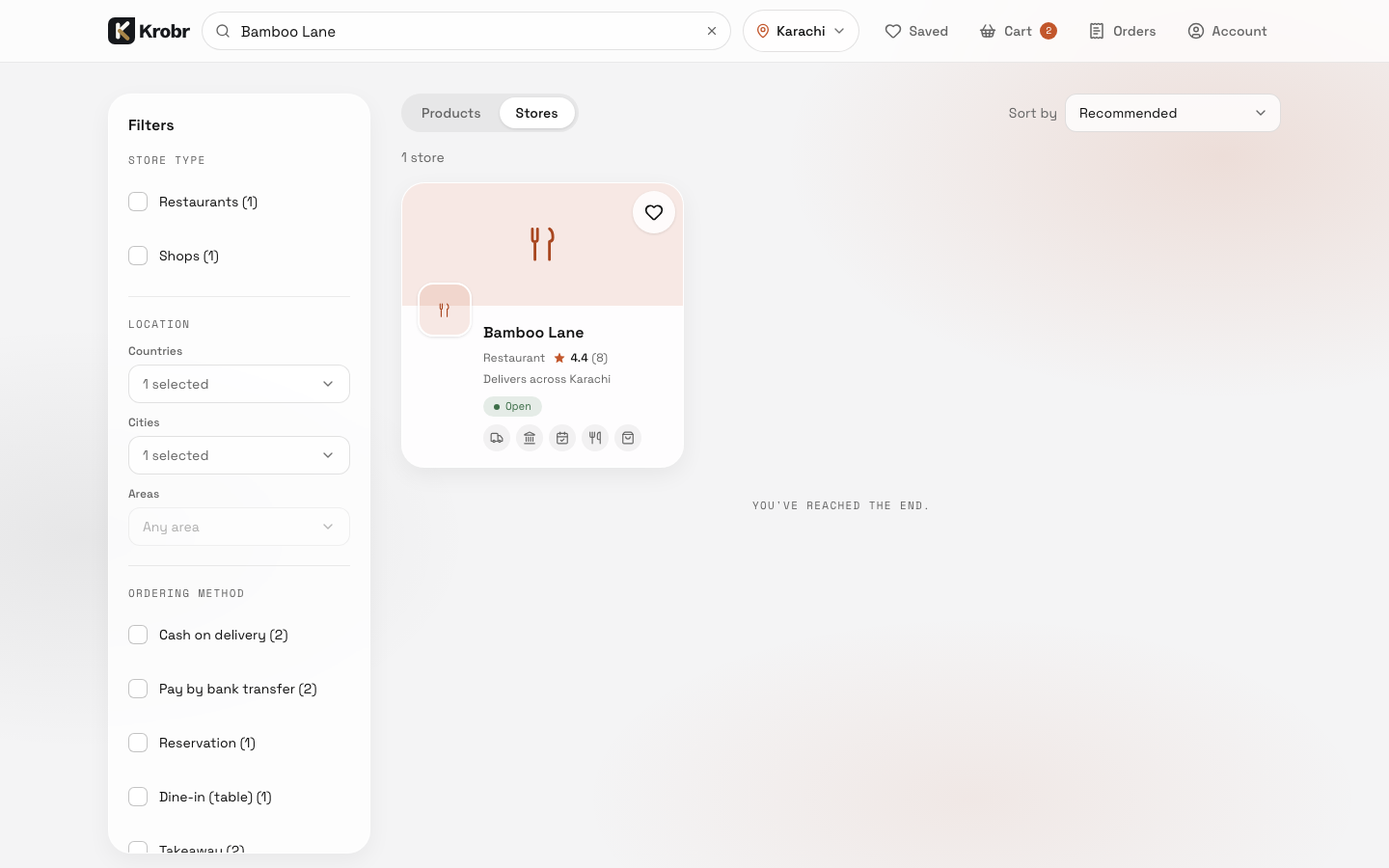Expand the Karachi location selector
Screen dimensions: 1389x868
801,31
